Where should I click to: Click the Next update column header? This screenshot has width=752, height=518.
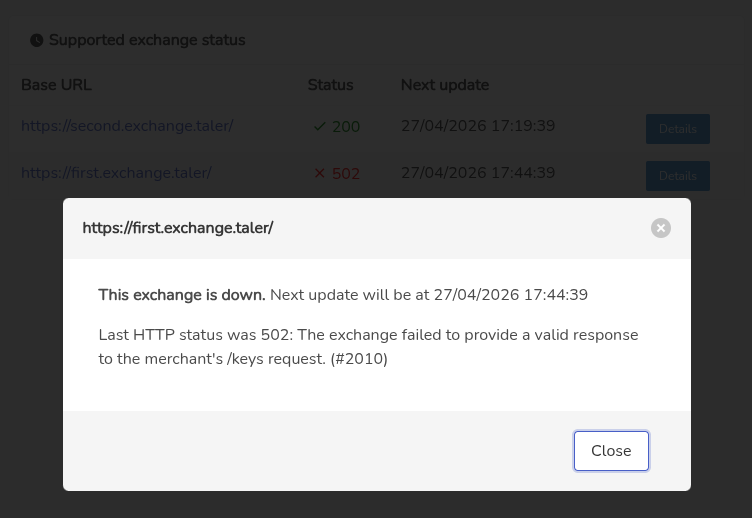pyautogui.click(x=444, y=85)
